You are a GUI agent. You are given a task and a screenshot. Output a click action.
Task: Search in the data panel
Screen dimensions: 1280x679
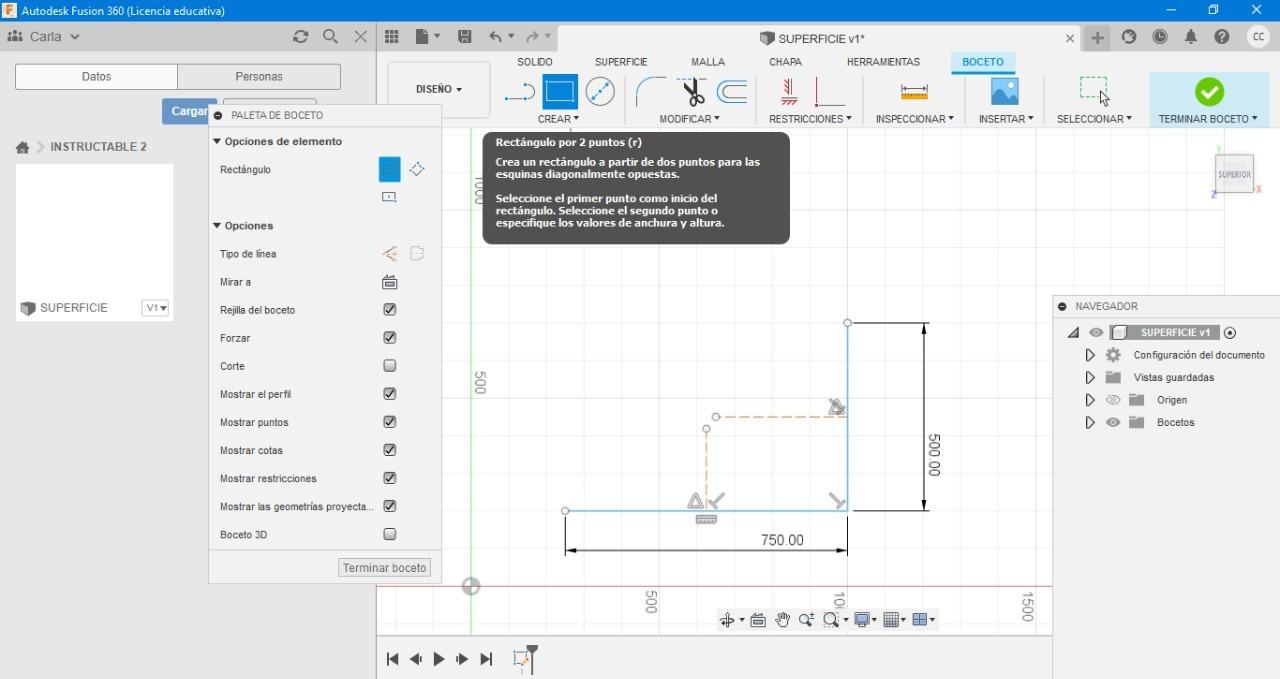click(330, 36)
